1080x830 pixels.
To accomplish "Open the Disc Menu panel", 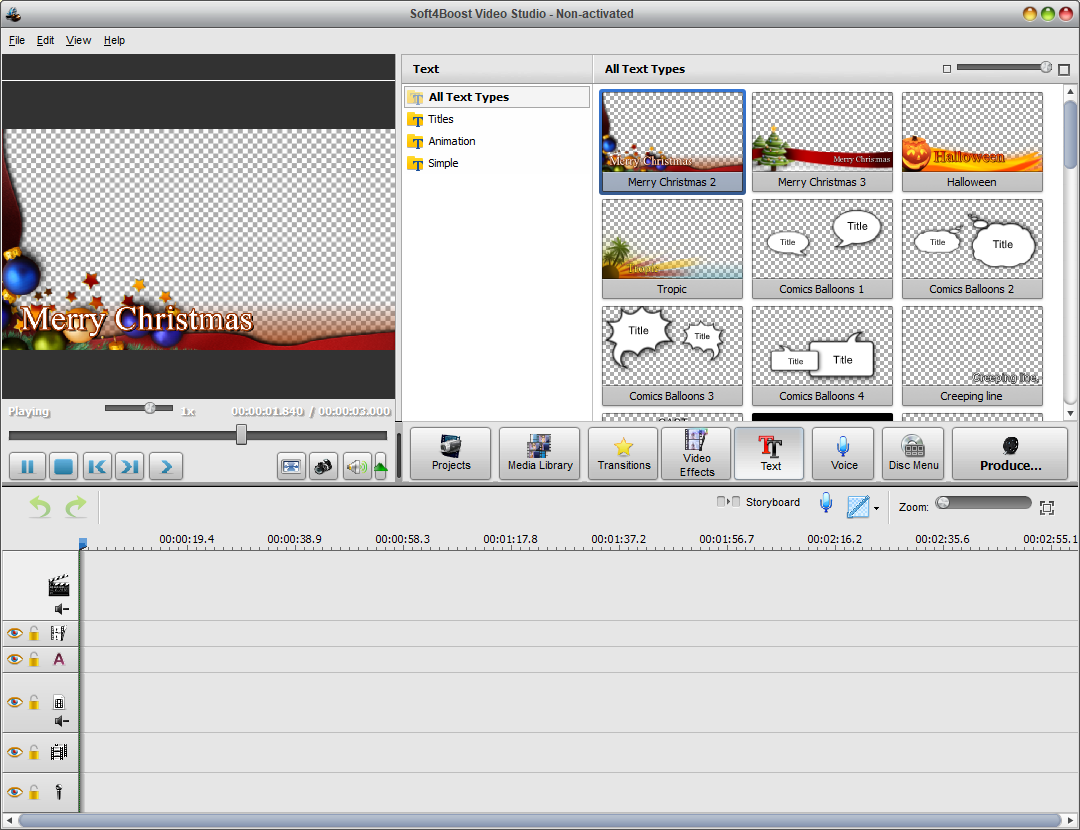I will click(912, 453).
